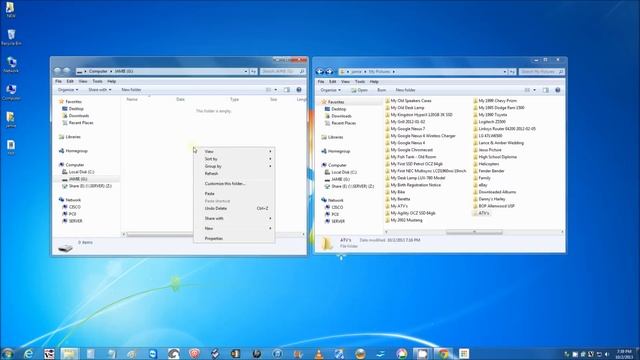The height and width of the screenshot is (360, 640).
Task: Choose Properties from context menu
Action: [x=234, y=238]
